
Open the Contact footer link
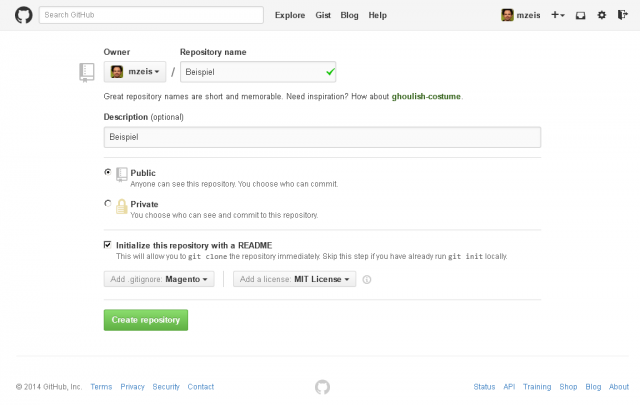pos(200,387)
